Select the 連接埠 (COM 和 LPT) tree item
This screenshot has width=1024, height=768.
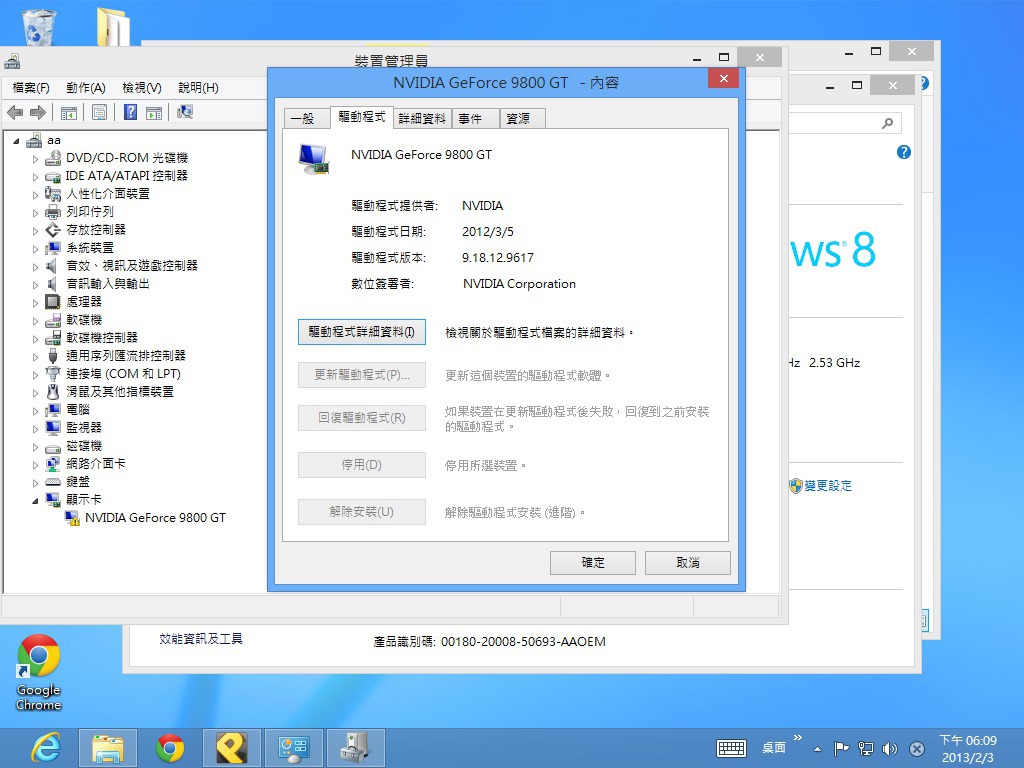(123, 374)
